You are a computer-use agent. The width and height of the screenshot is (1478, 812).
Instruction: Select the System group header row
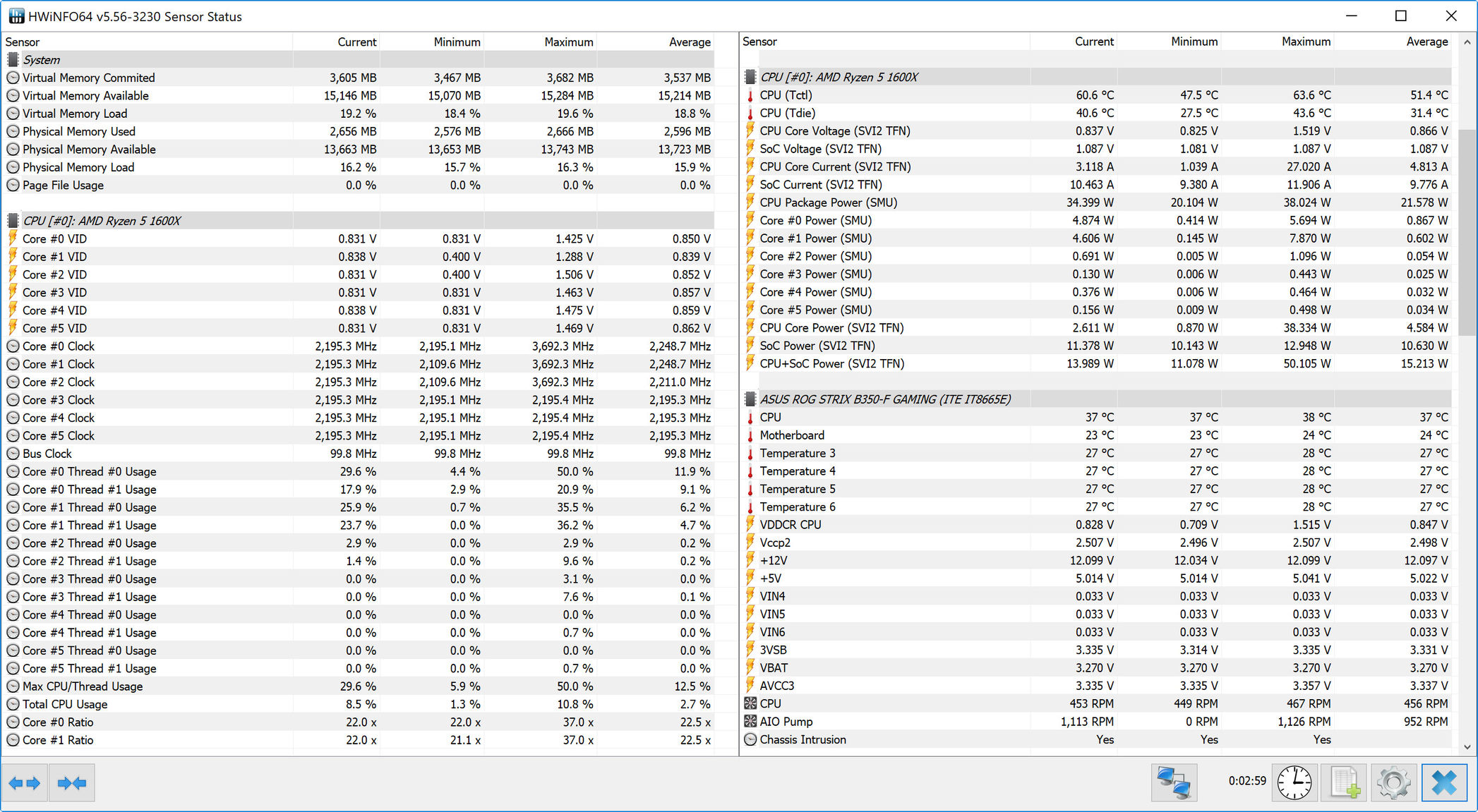[x=360, y=60]
